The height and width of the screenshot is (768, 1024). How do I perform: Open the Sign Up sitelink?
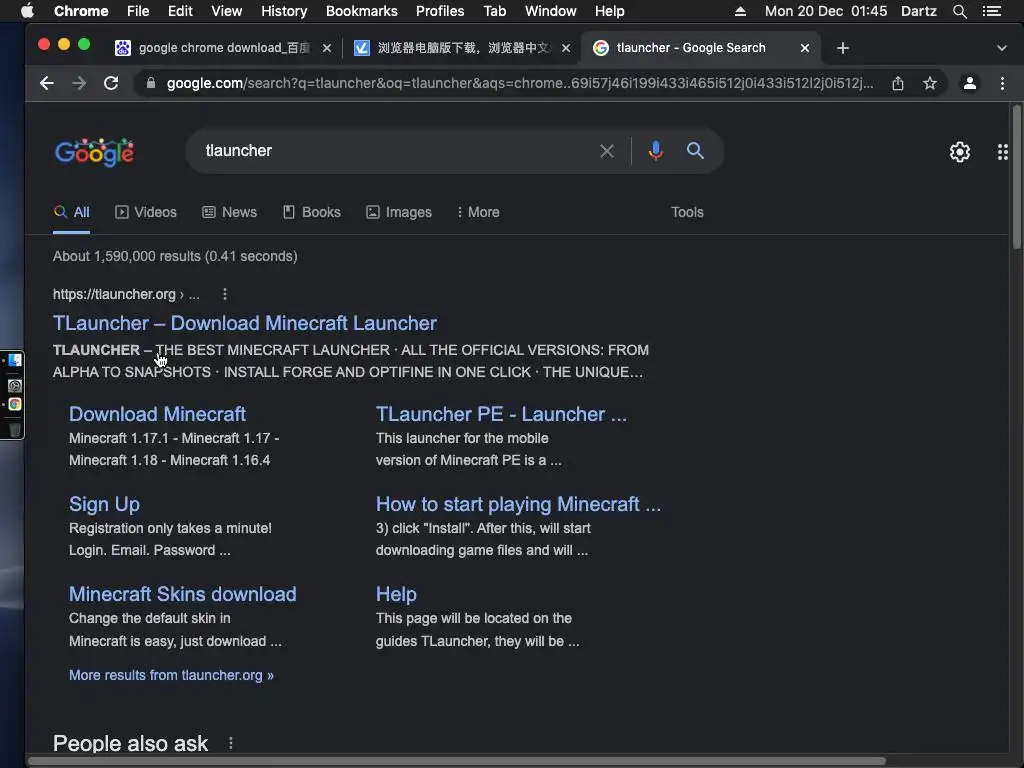104,504
